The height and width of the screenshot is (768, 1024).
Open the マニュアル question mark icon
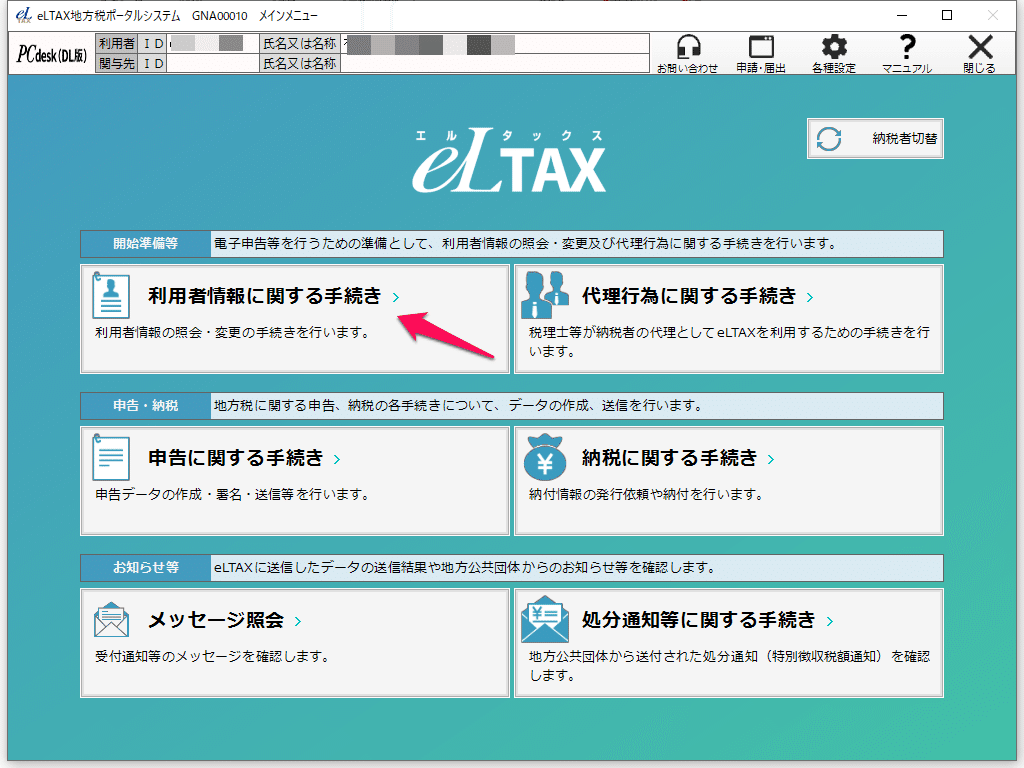point(907,54)
